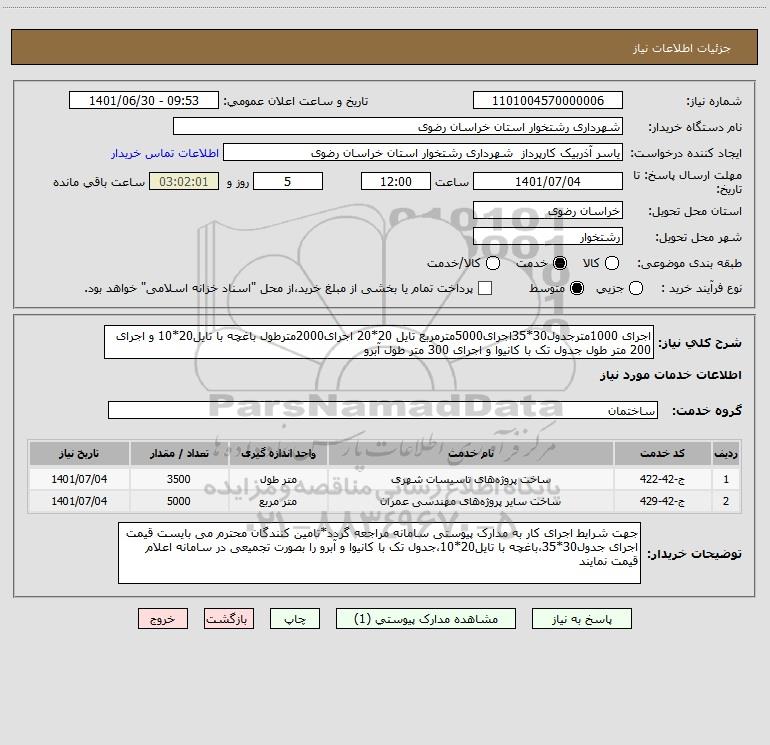Click the بازگشت back button

click(x=229, y=619)
